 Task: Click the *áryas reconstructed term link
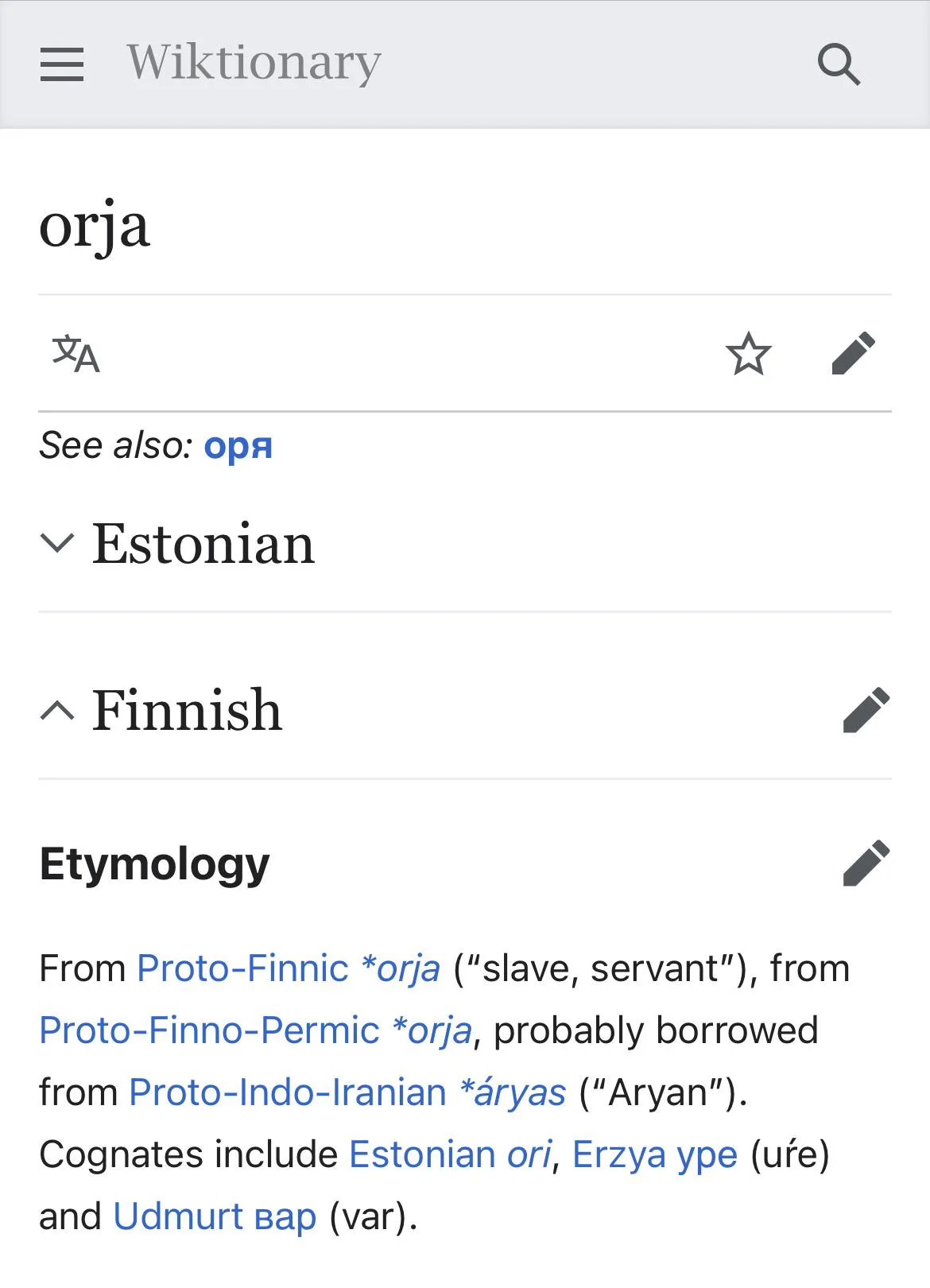click(x=513, y=1092)
